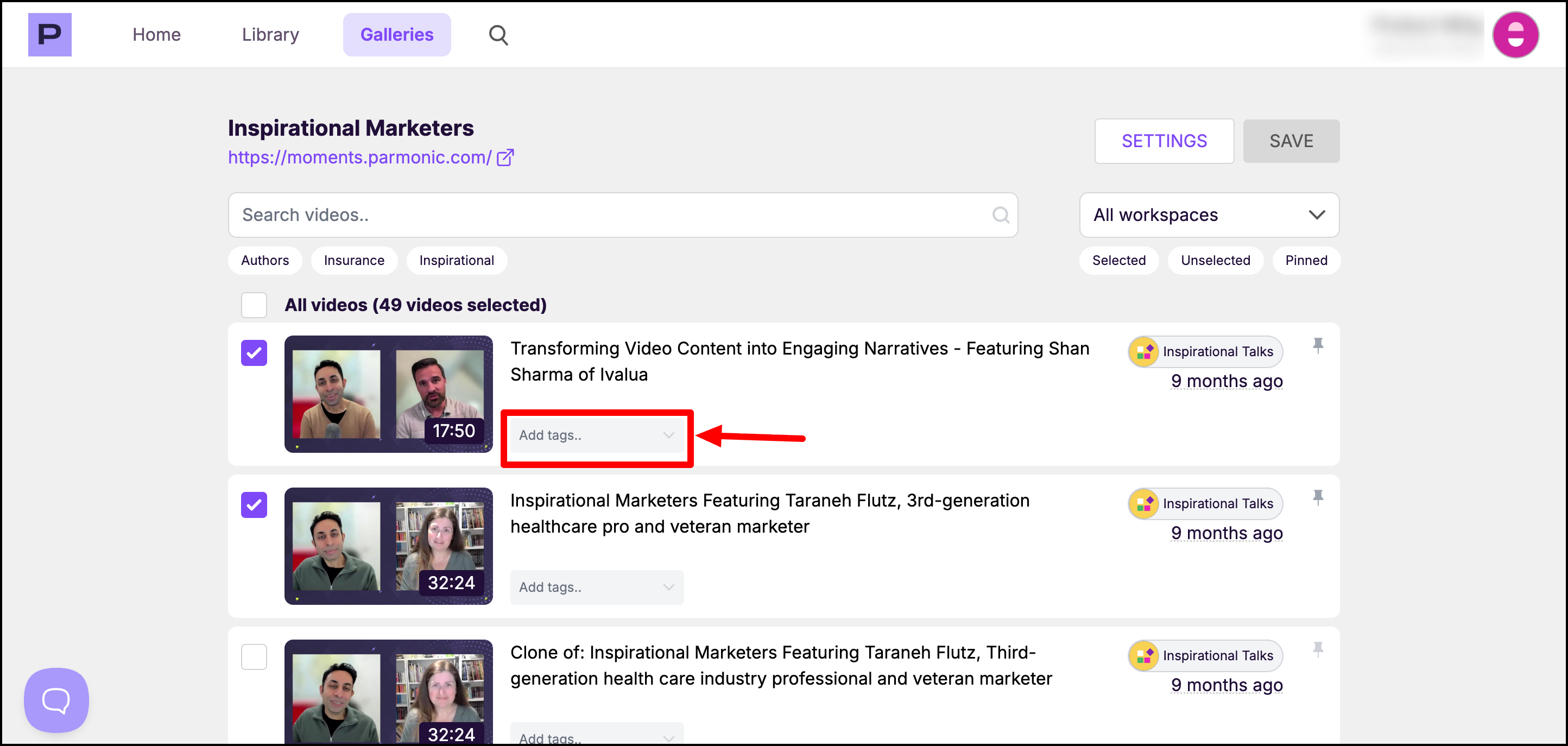Viewport: 1568px width, 746px height.
Task: Uncheck the Shan Sharma video checkbox
Action: tap(254, 353)
